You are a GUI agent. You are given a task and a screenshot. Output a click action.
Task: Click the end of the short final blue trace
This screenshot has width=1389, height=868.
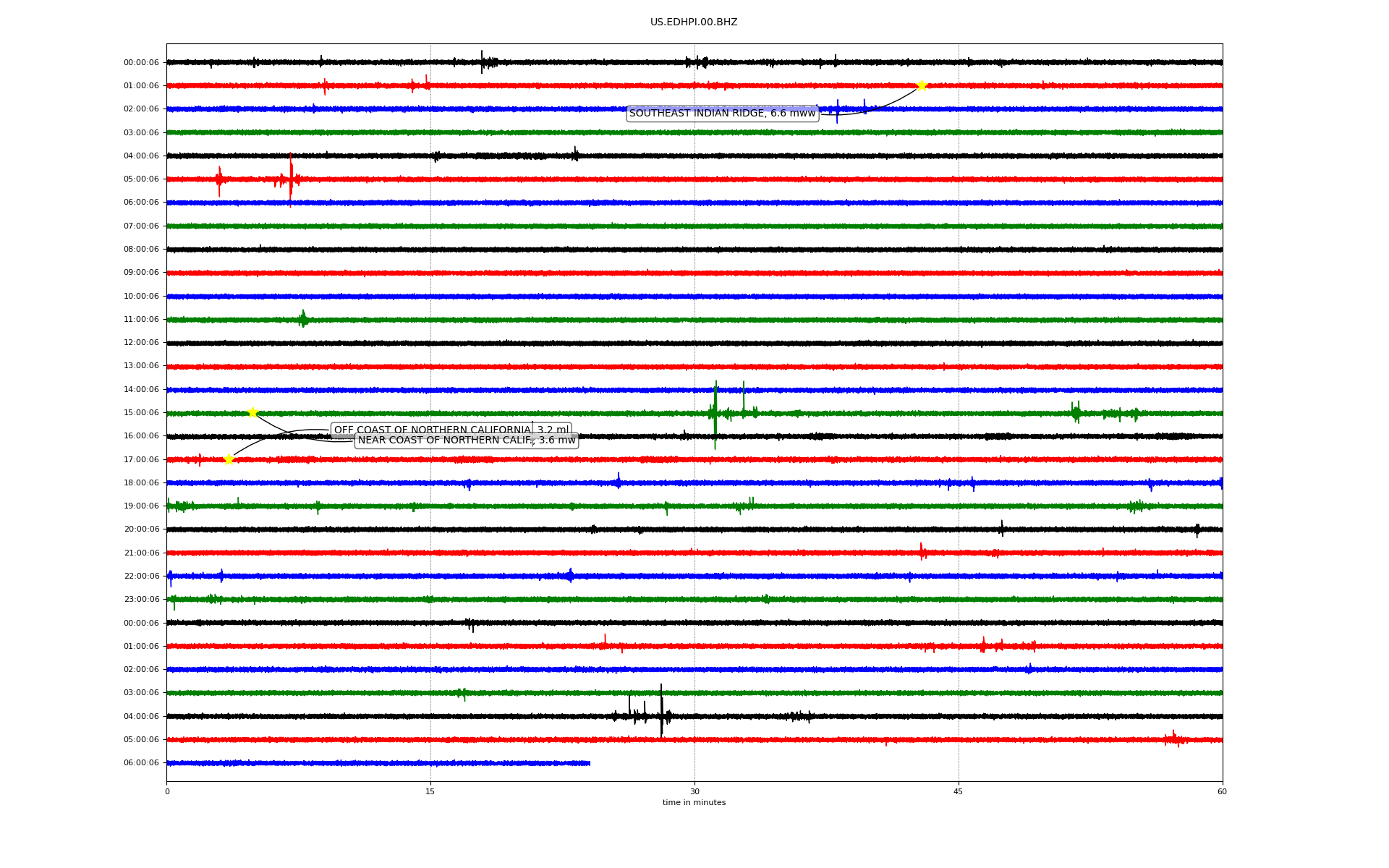589,763
